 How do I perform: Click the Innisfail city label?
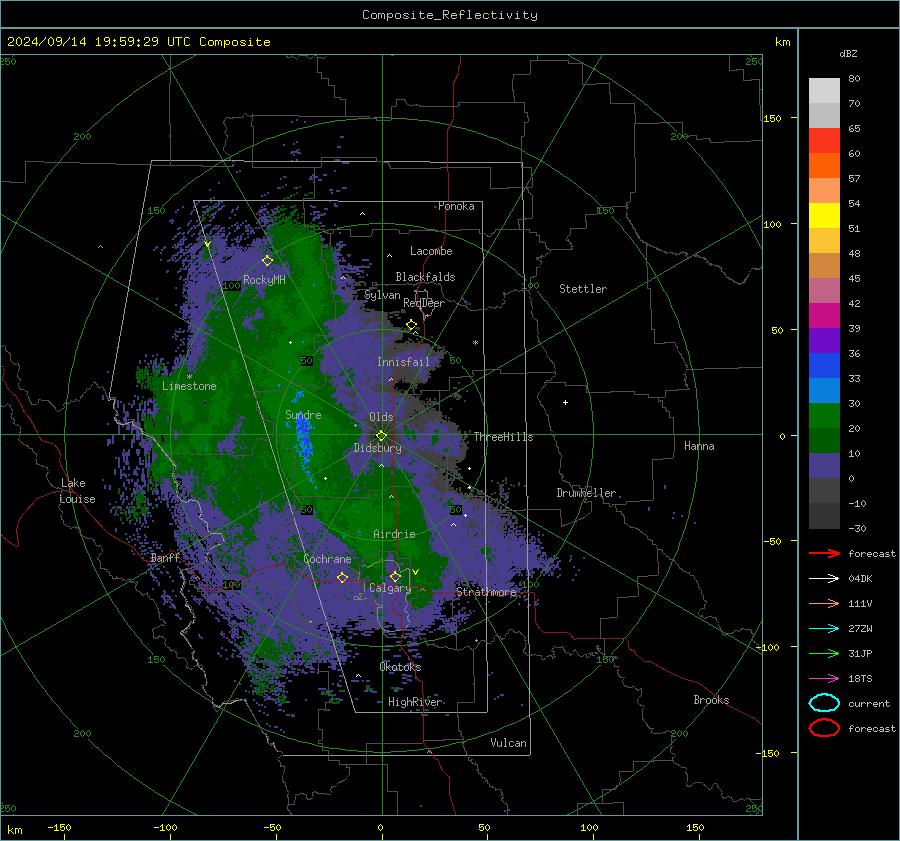[403, 362]
